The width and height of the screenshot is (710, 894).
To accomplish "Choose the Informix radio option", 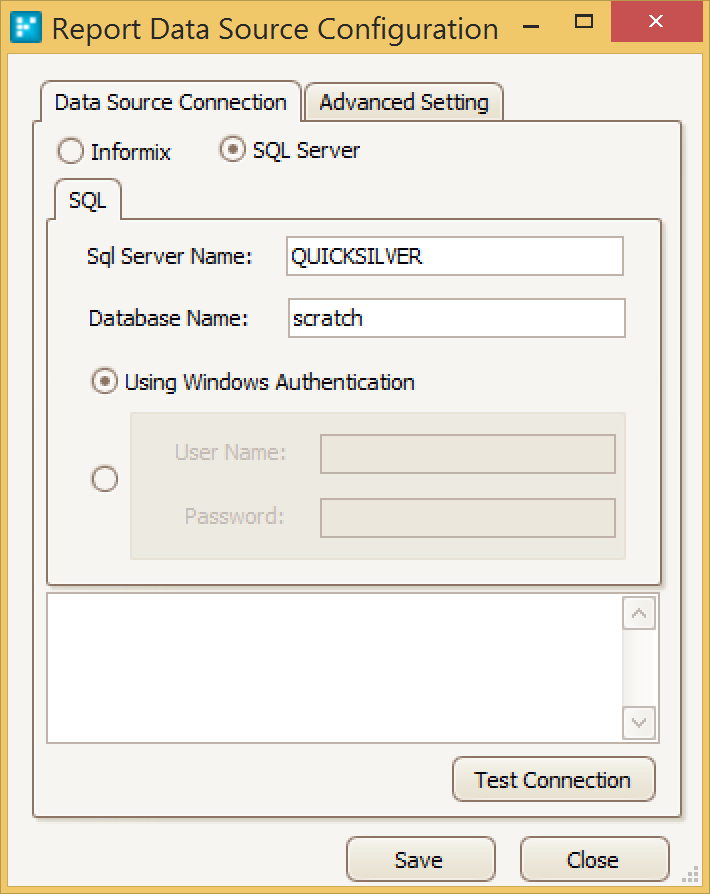I will pyautogui.click(x=71, y=152).
